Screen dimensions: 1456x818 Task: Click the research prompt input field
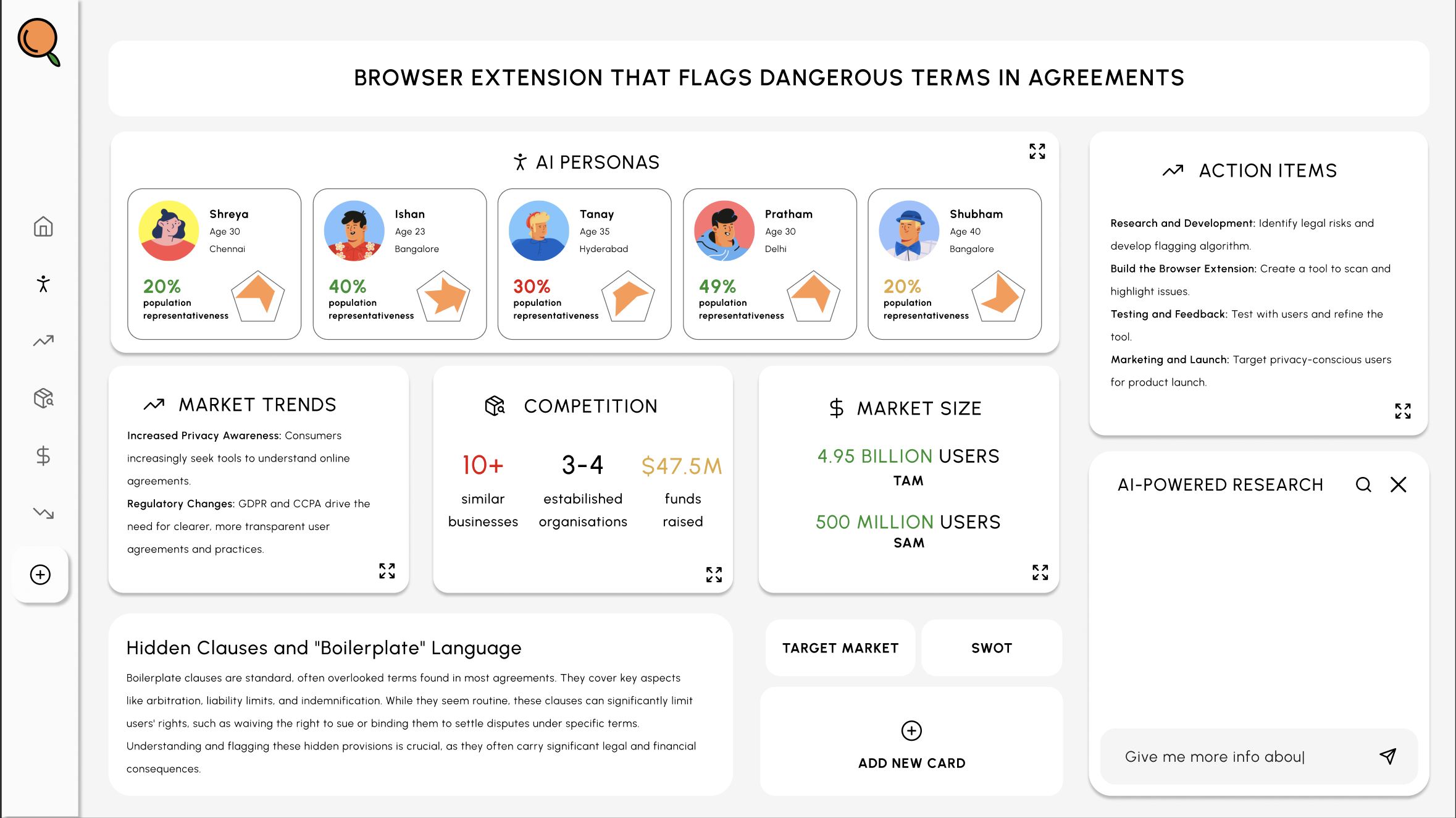1235,757
